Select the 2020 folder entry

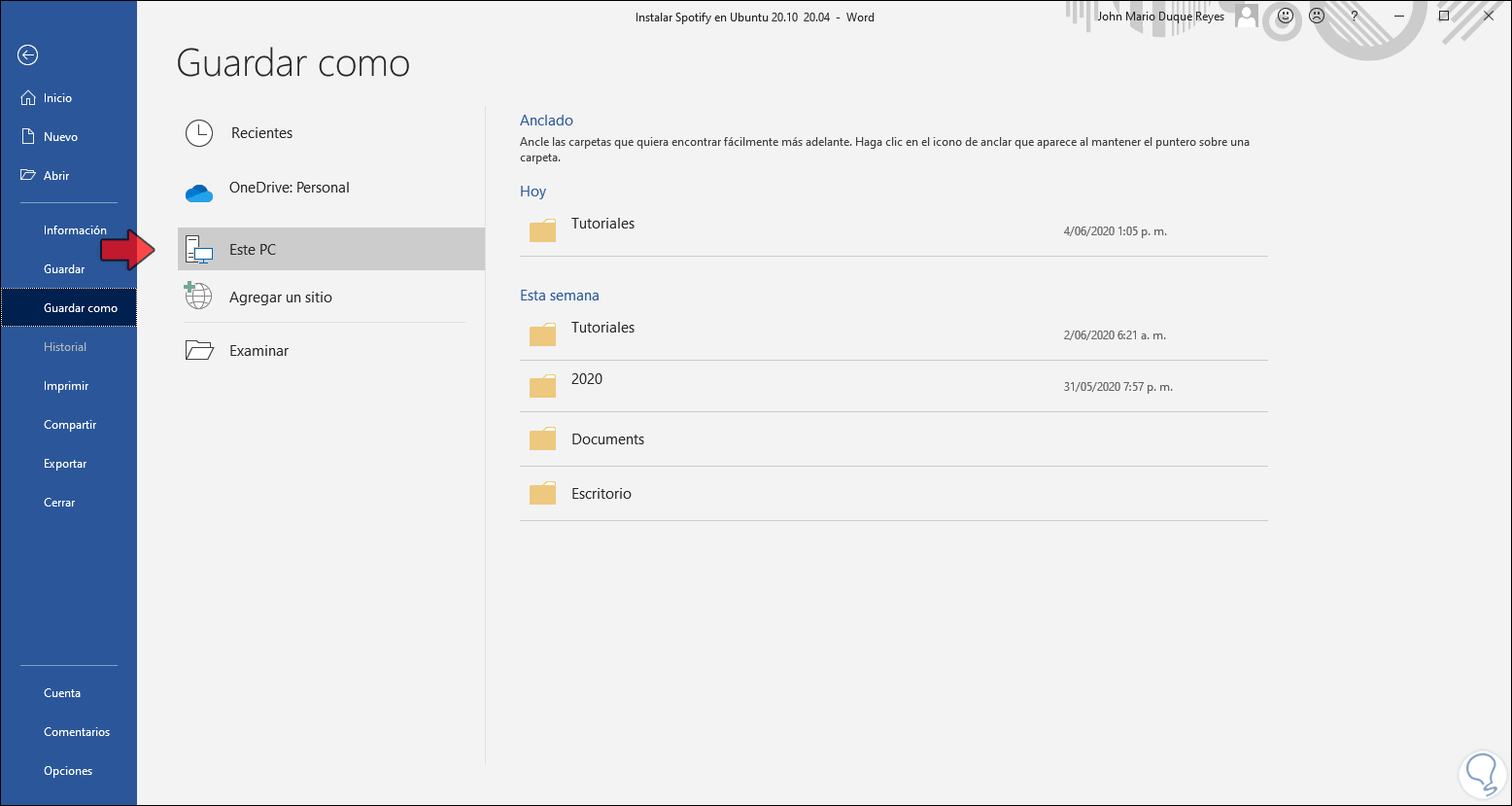(587, 380)
